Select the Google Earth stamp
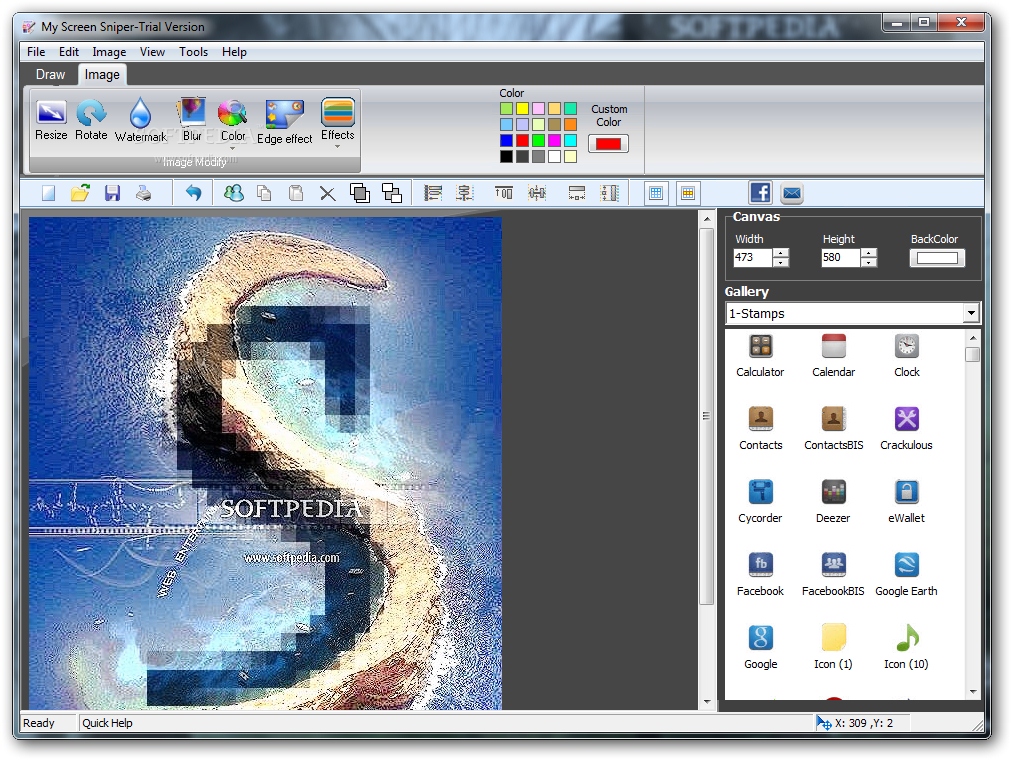 tap(906, 575)
